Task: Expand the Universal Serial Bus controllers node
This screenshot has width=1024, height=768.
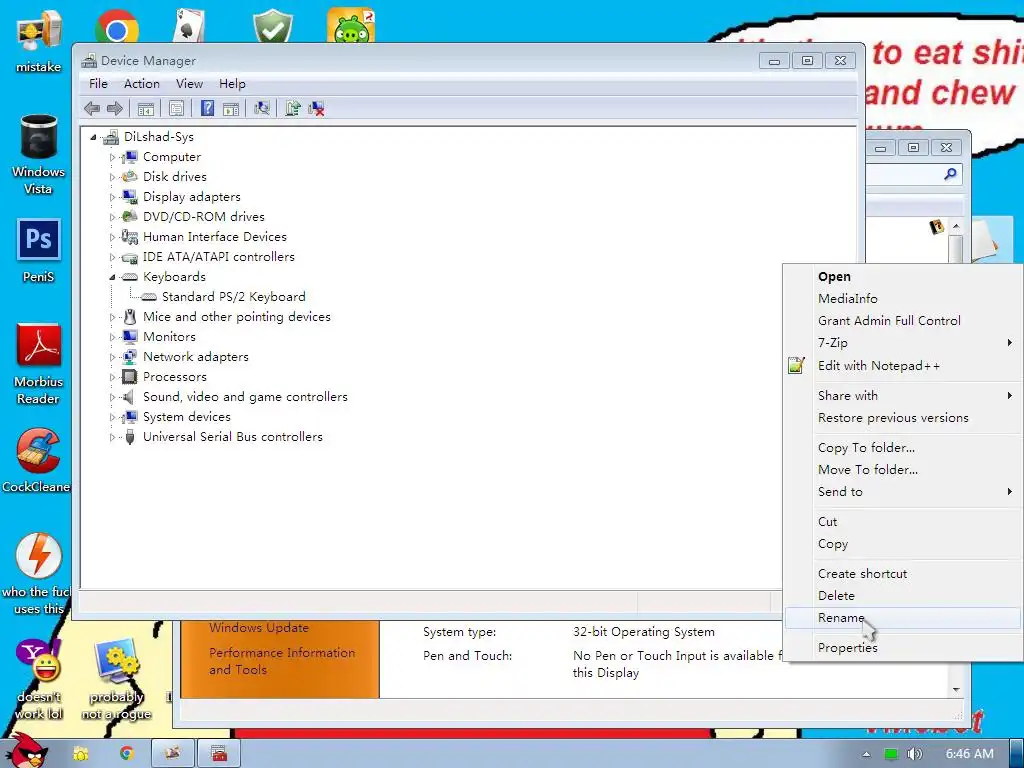Action: click(112, 437)
